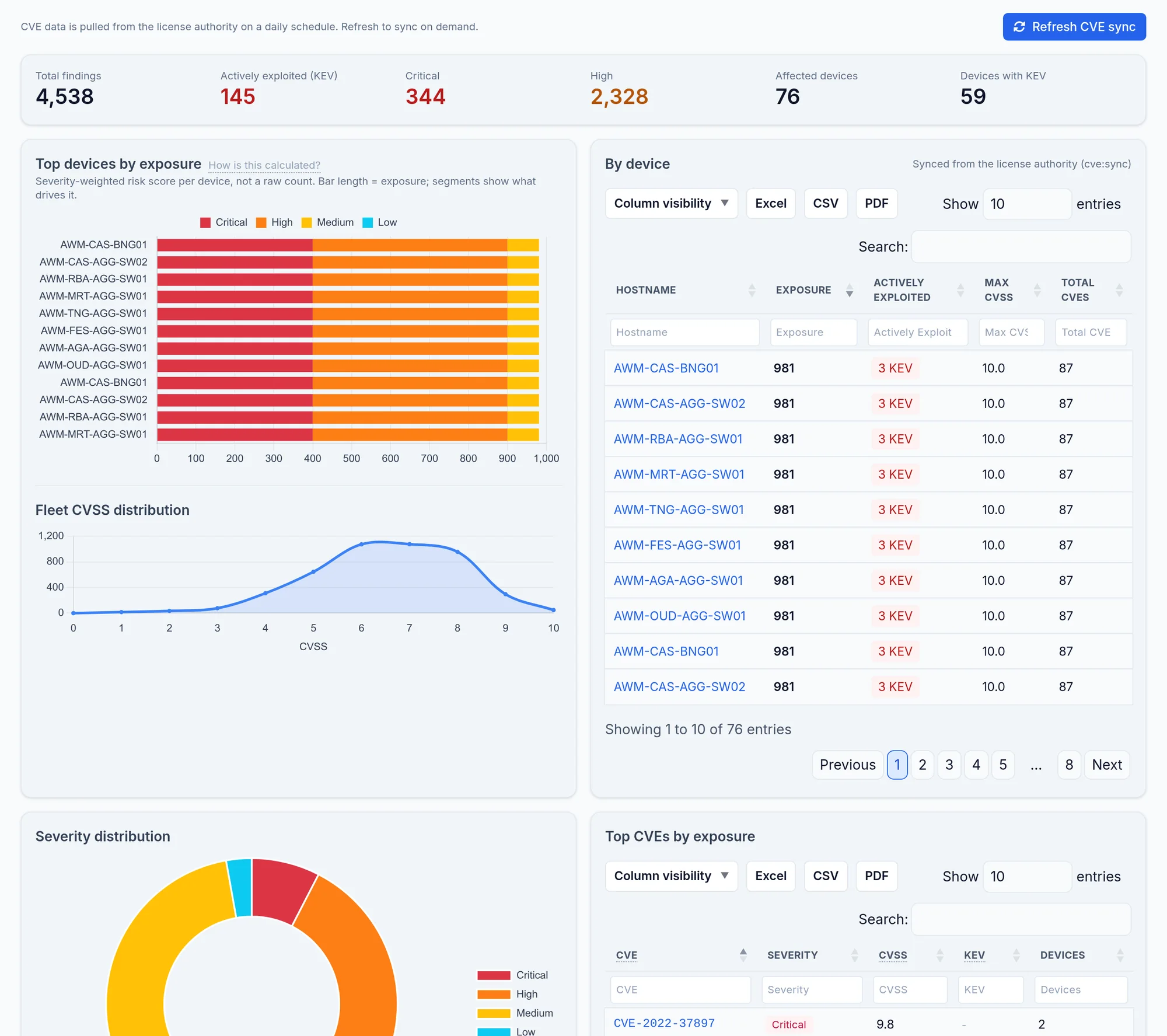Toggle Critical legend in Severity distribution
This screenshot has width=1167, height=1036.
[x=512, y=975]
